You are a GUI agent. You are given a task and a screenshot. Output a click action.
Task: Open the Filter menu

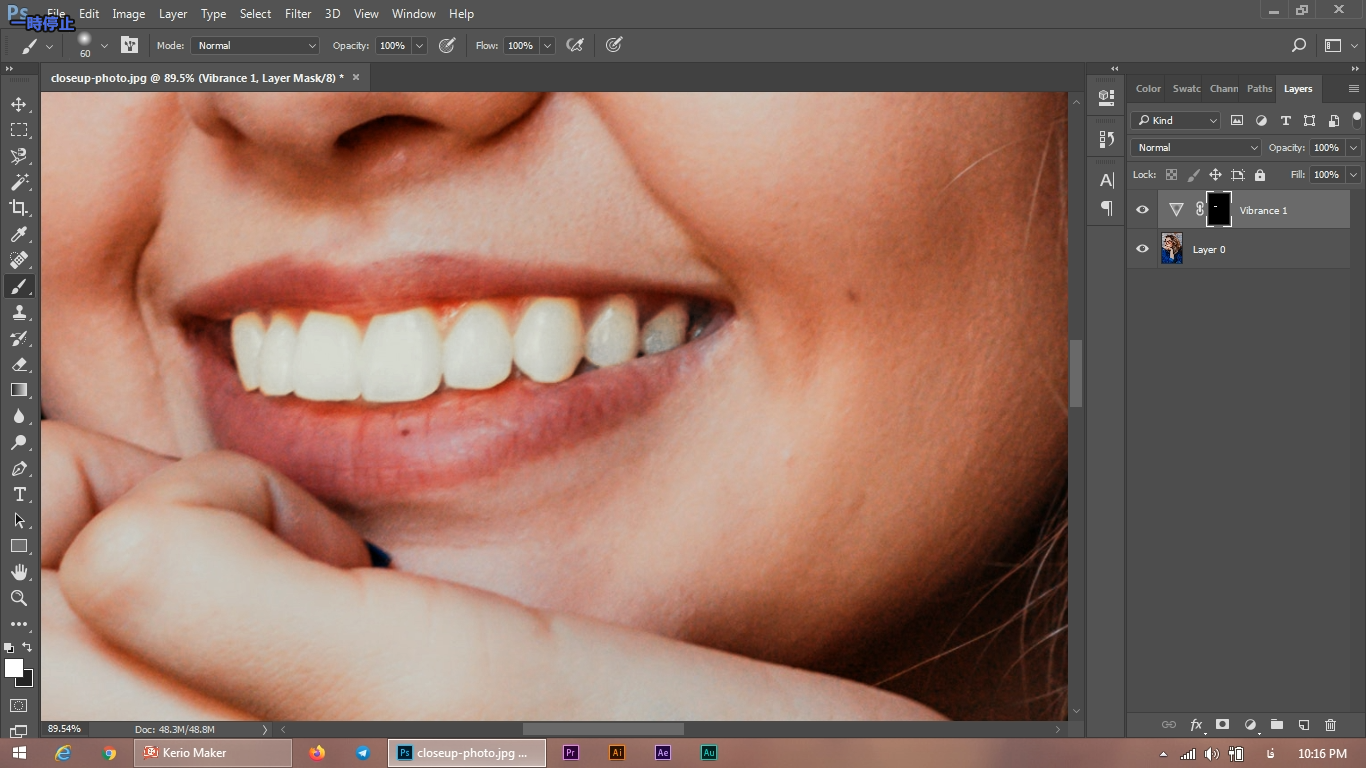click(298, 14)
